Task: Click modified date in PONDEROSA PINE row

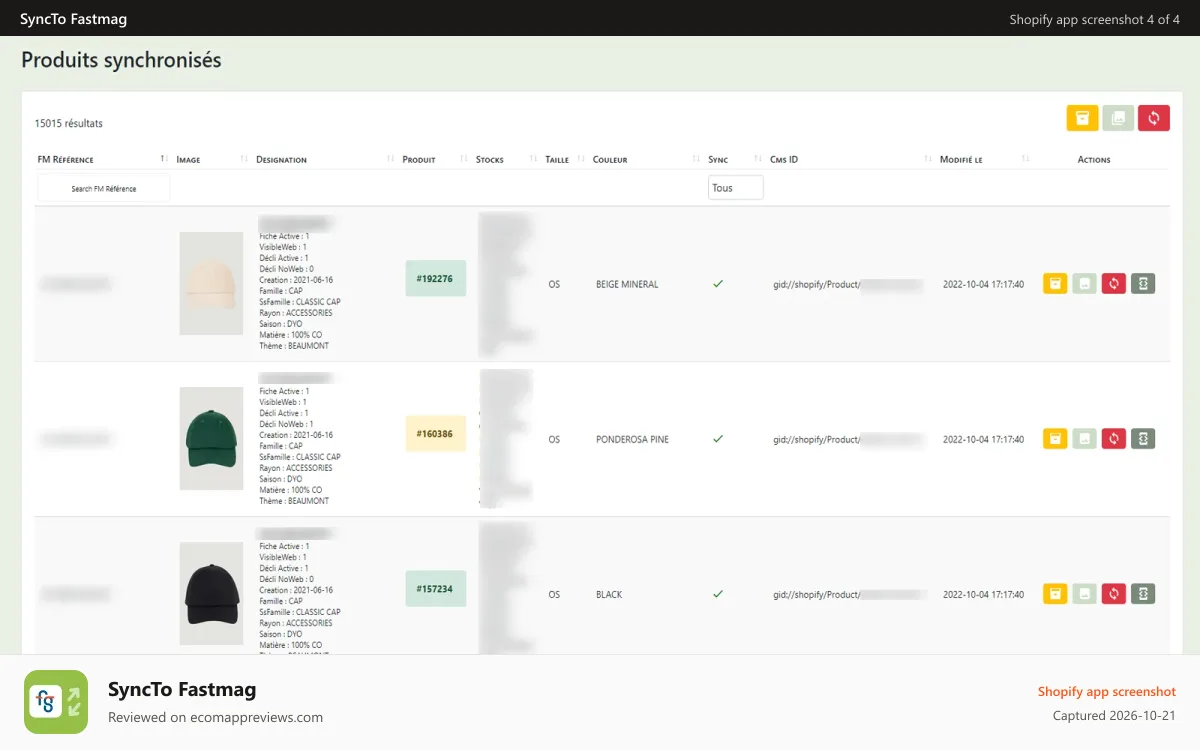Action: (x=983, y=439)
